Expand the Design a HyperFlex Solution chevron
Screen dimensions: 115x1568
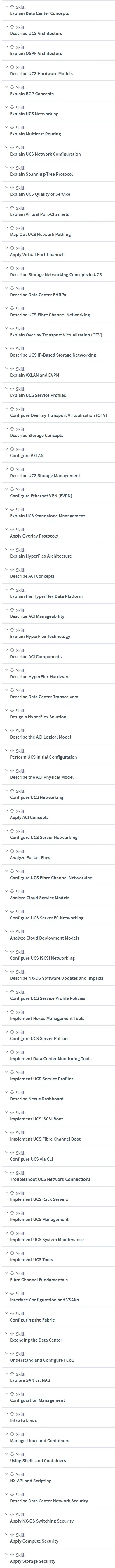[x=6, y=710]
